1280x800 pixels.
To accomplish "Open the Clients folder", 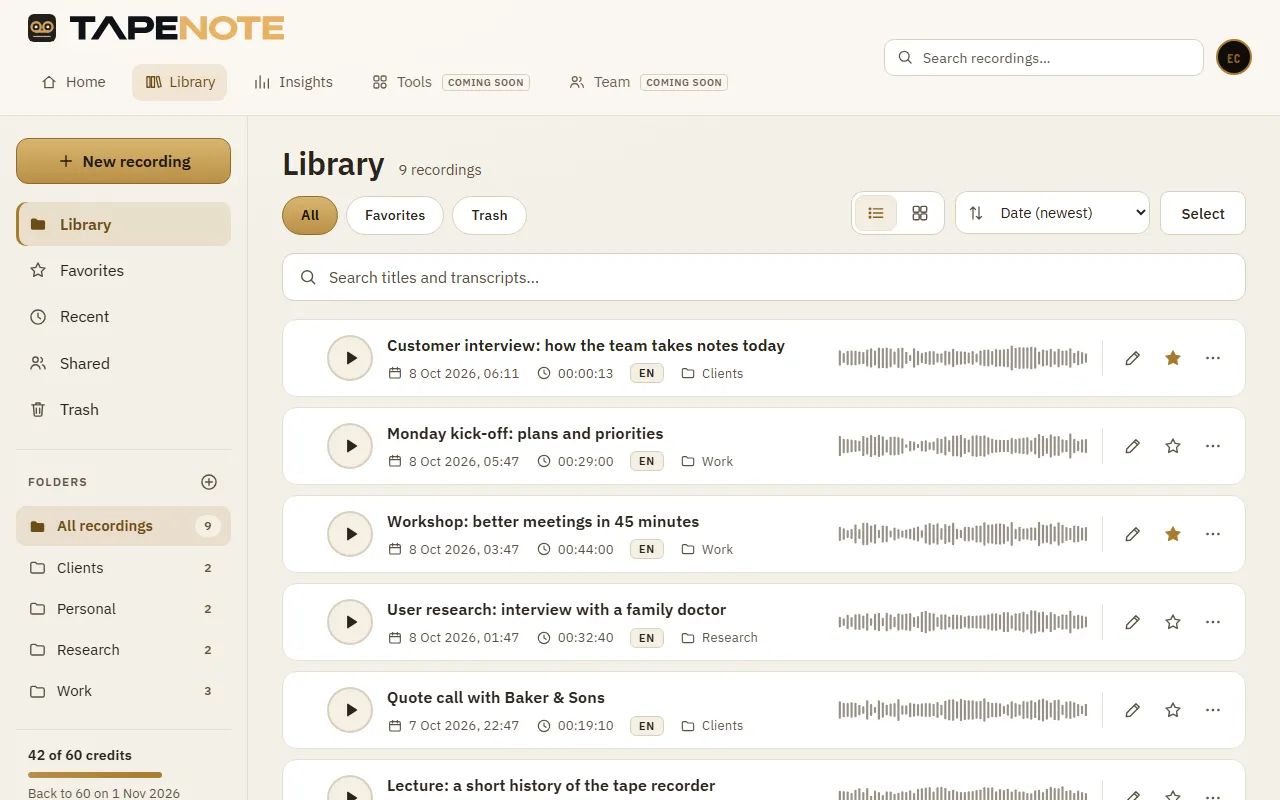I will coord(123,568).
